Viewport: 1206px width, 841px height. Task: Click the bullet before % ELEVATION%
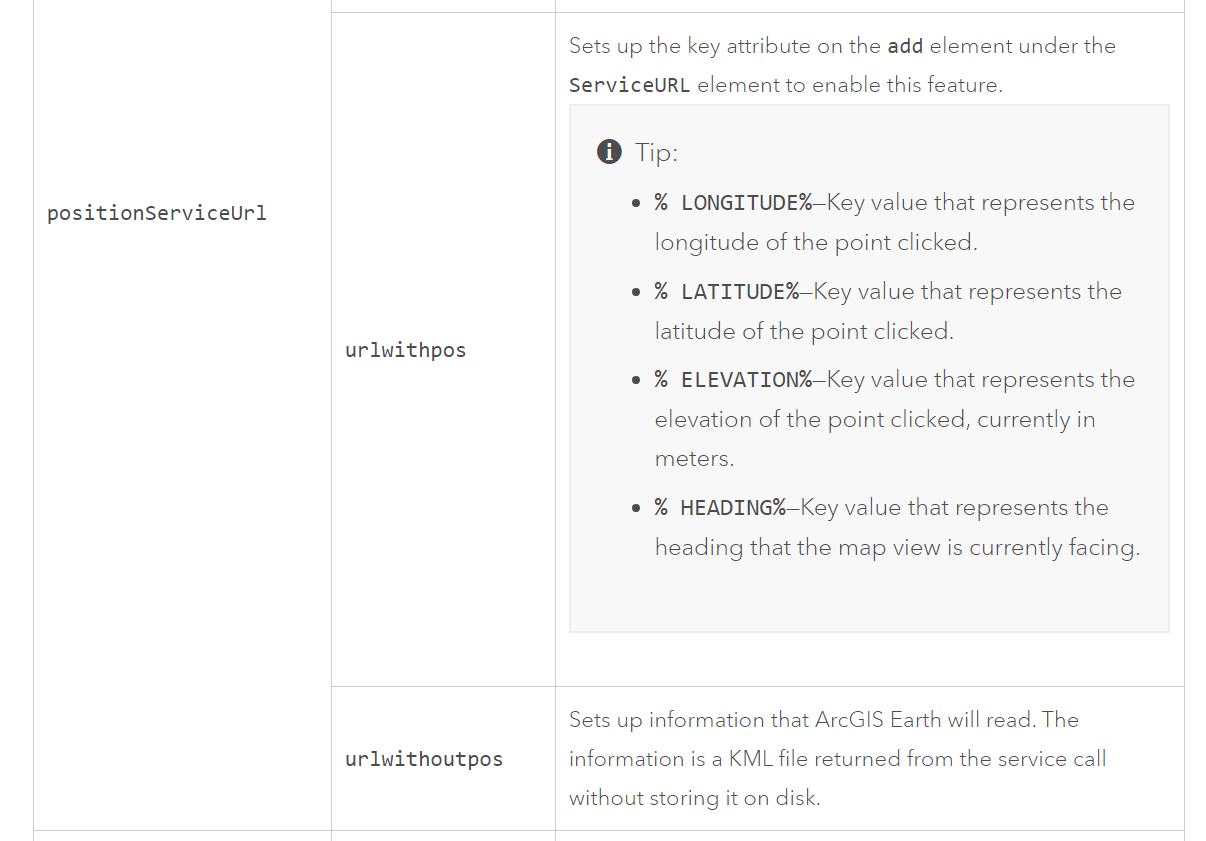pyautogui.click(x=636, y=381)
